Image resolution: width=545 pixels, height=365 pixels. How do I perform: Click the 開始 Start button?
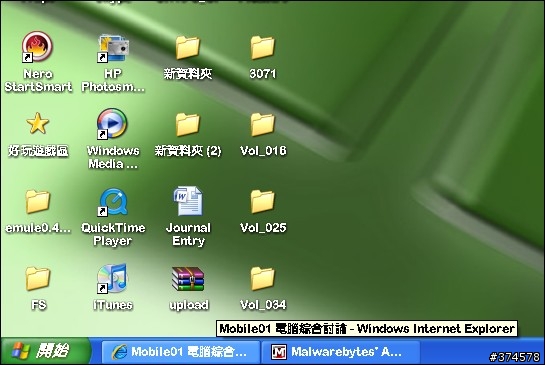pyautogui.click(x=45, y=351)
